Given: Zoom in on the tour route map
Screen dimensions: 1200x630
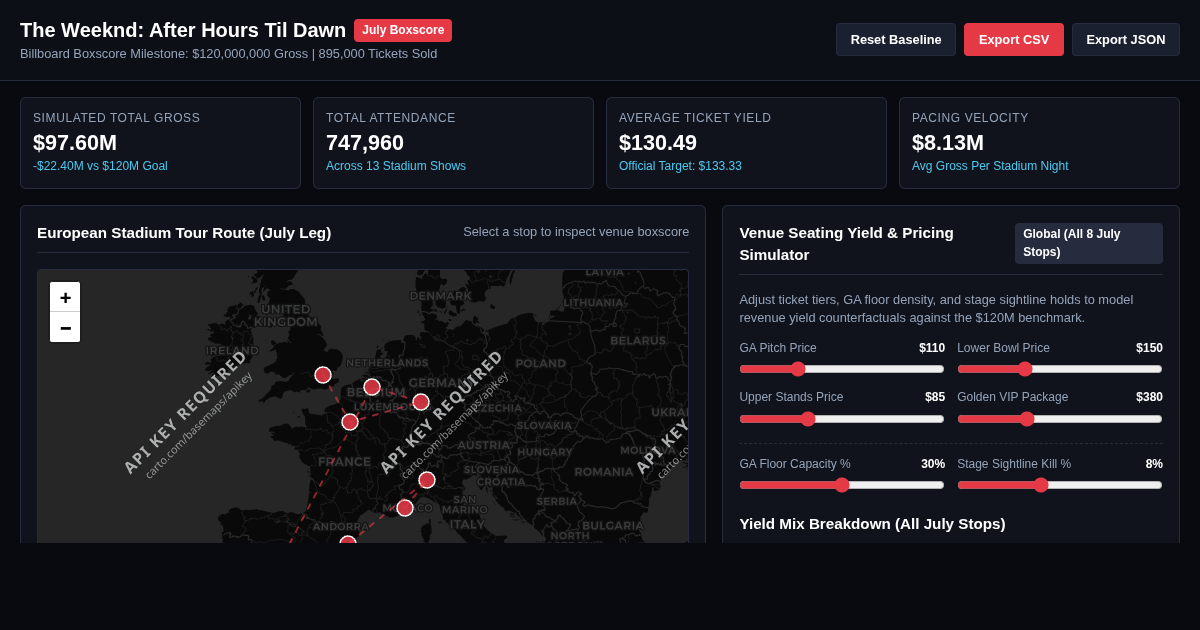Looking at the screenshot, I should (65, 297).
